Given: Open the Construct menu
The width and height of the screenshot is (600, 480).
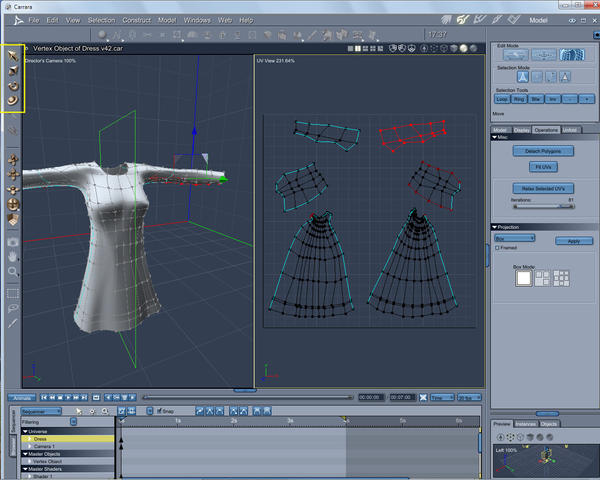Looking at the screenshot, I should [136, 20].
